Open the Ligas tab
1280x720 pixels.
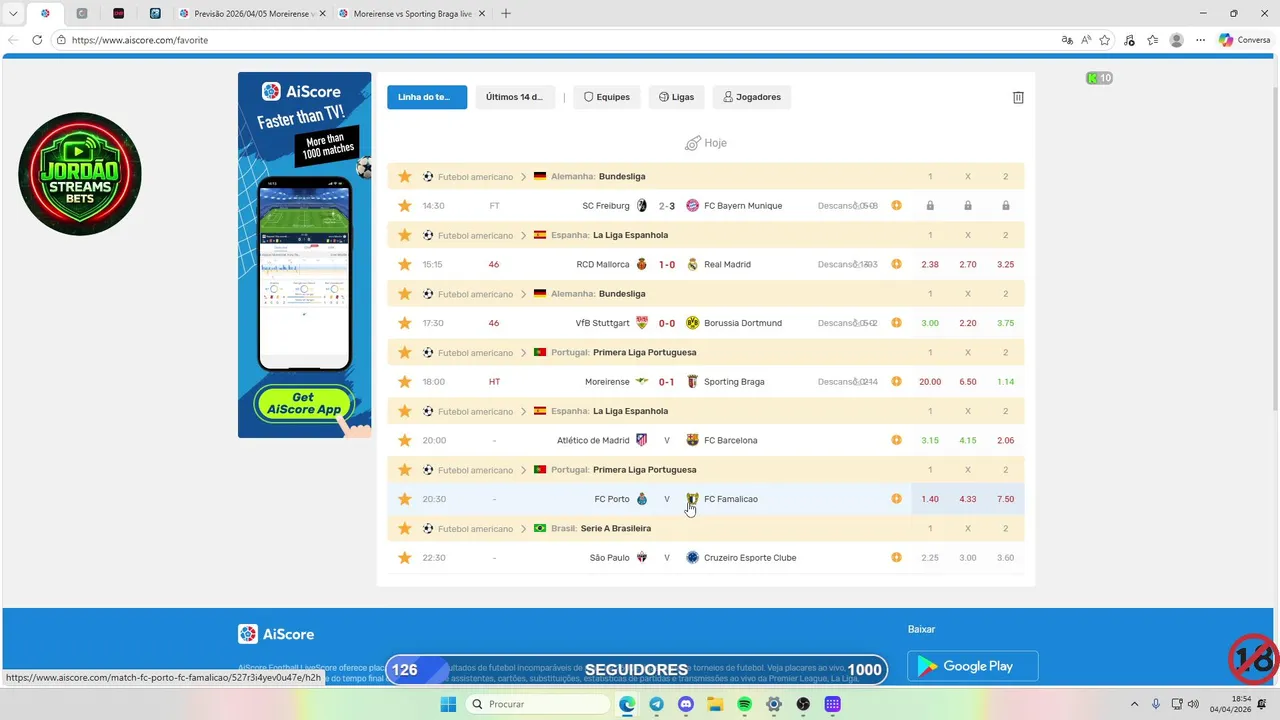click(x=677, y=97)
